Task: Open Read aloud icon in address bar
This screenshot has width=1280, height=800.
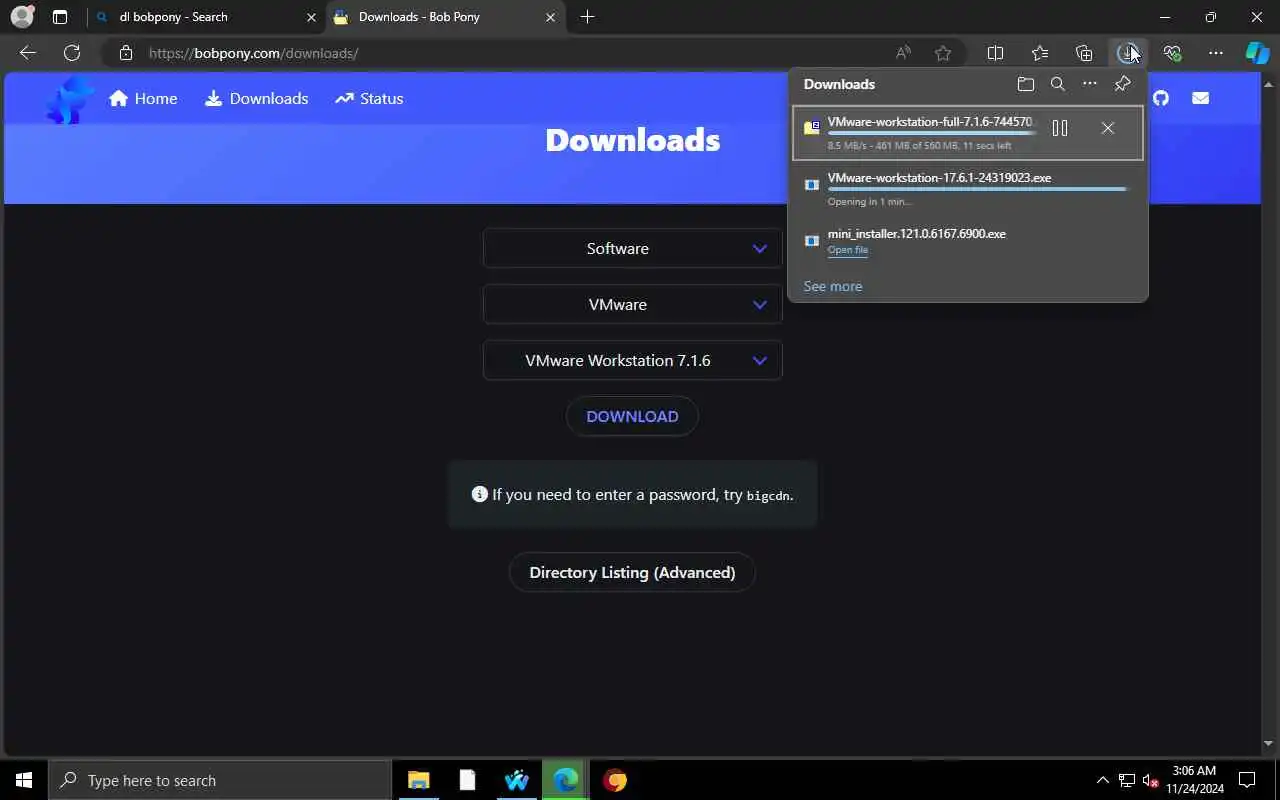Action: (903, 53)
